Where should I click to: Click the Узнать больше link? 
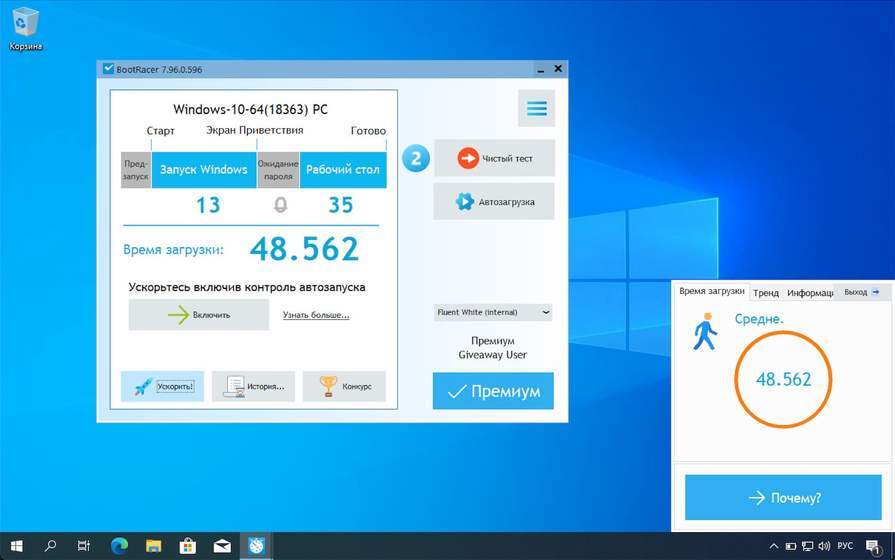pos(316,315)
